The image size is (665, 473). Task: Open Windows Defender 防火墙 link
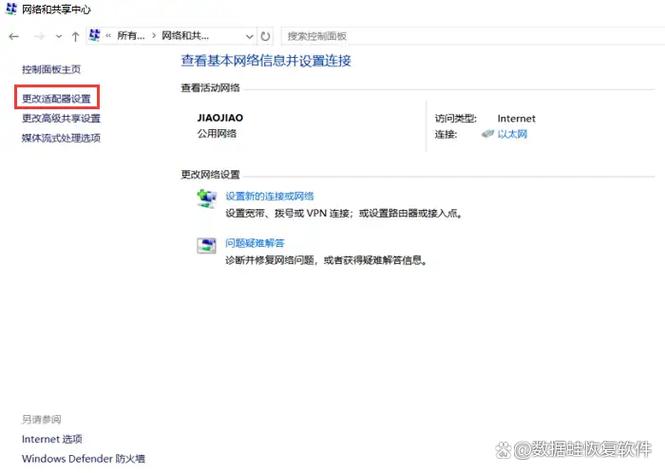click(x=83, y=459)
